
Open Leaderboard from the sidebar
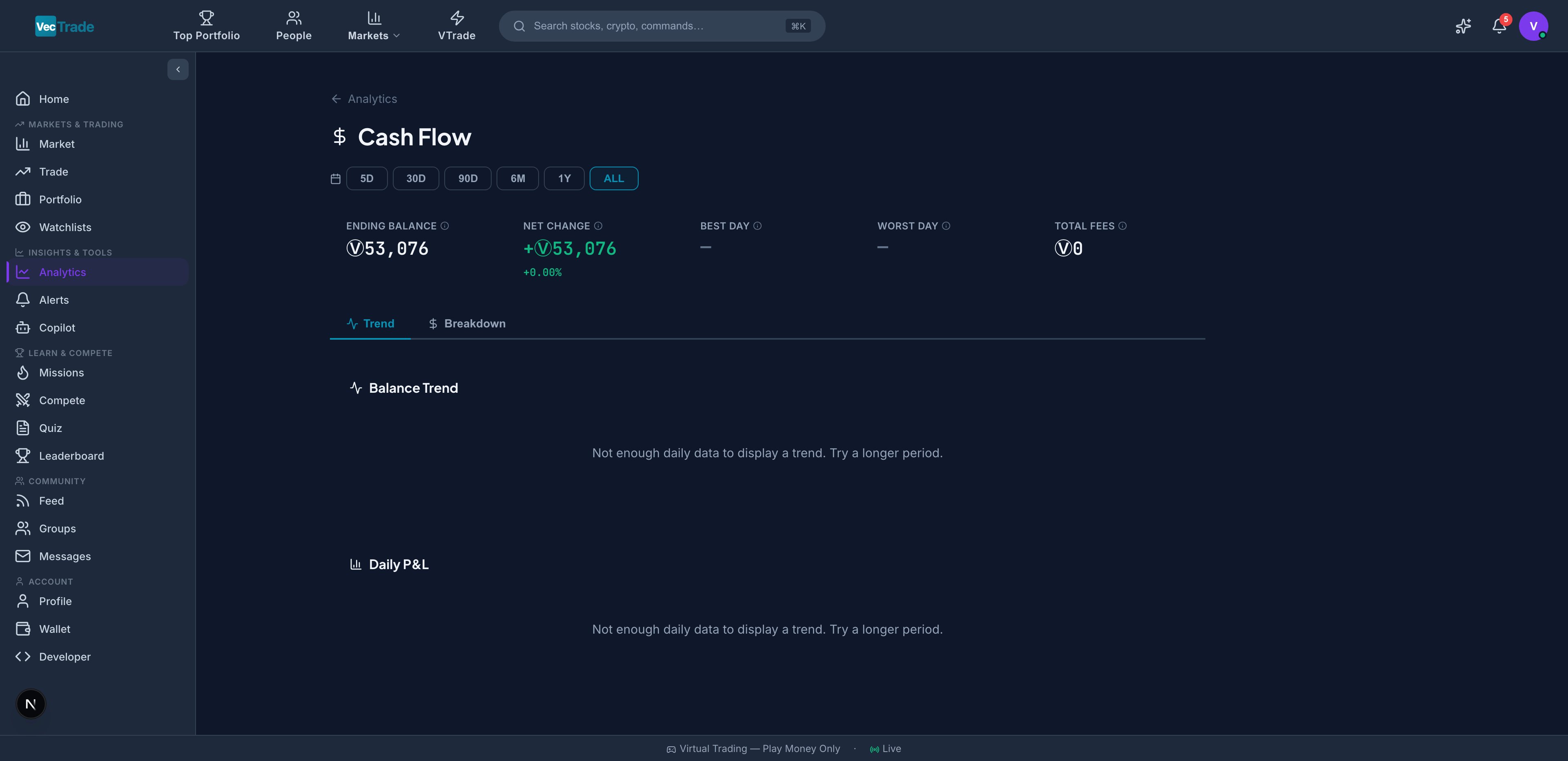point(98,456)
